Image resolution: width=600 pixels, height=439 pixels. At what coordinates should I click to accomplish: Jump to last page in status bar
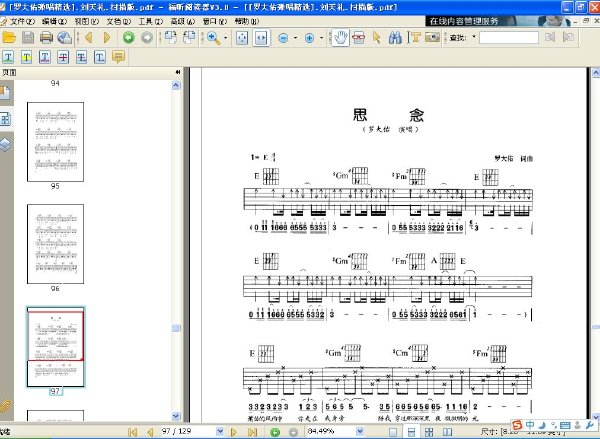pyautogui.click(x=252, y=432)
